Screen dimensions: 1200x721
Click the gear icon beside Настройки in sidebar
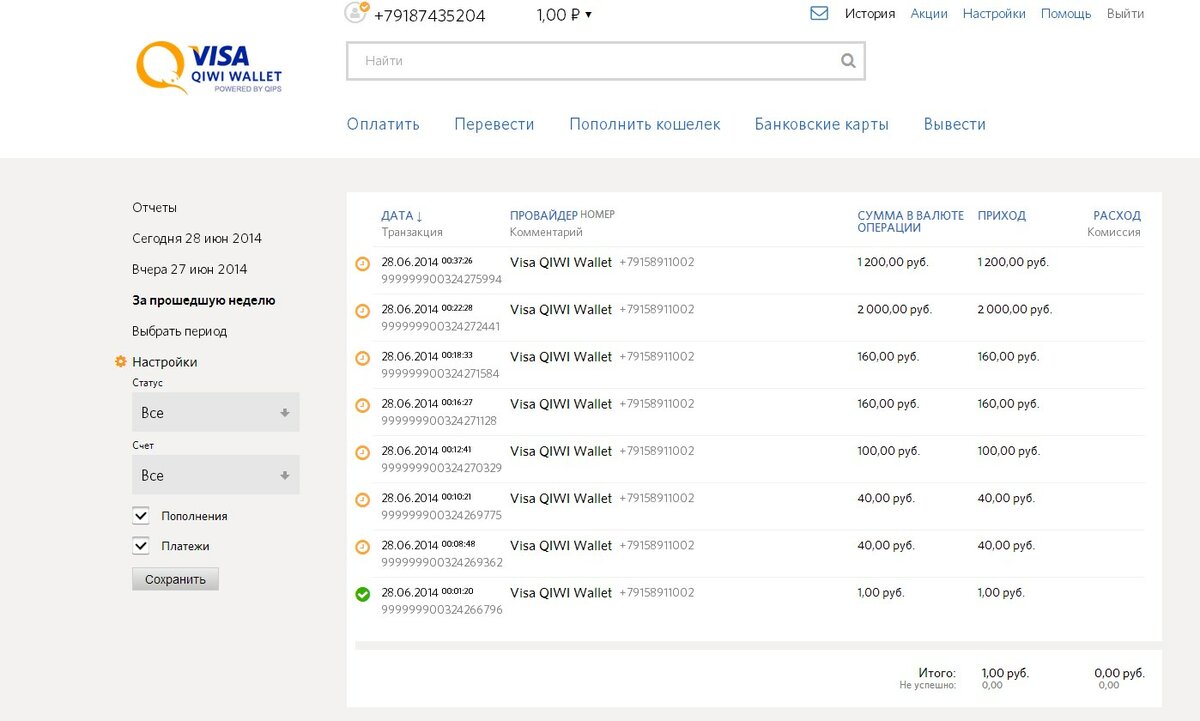point(121,362)
